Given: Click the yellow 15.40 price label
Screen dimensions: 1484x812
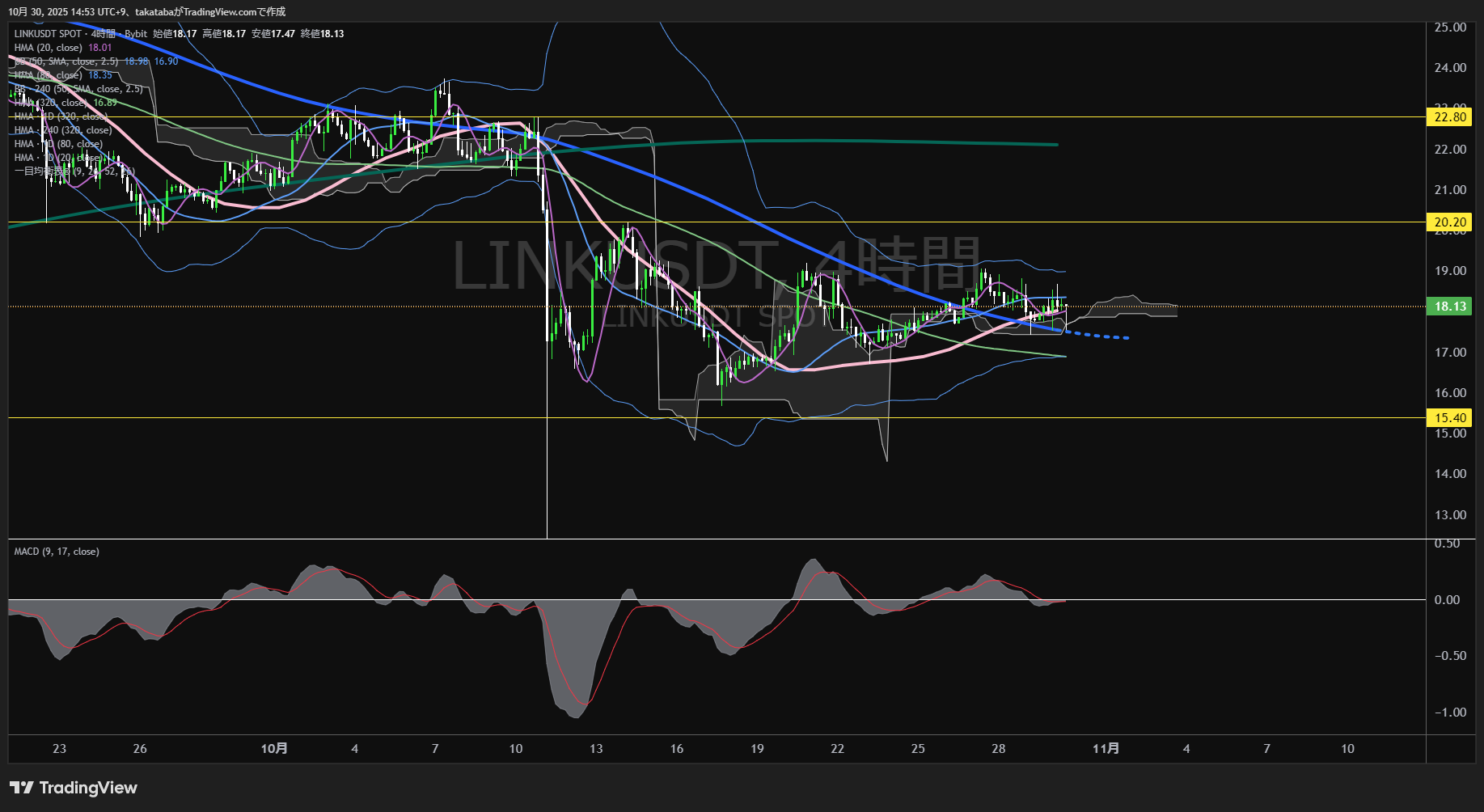Looking at the screenshot, I should click(1449, 418).
